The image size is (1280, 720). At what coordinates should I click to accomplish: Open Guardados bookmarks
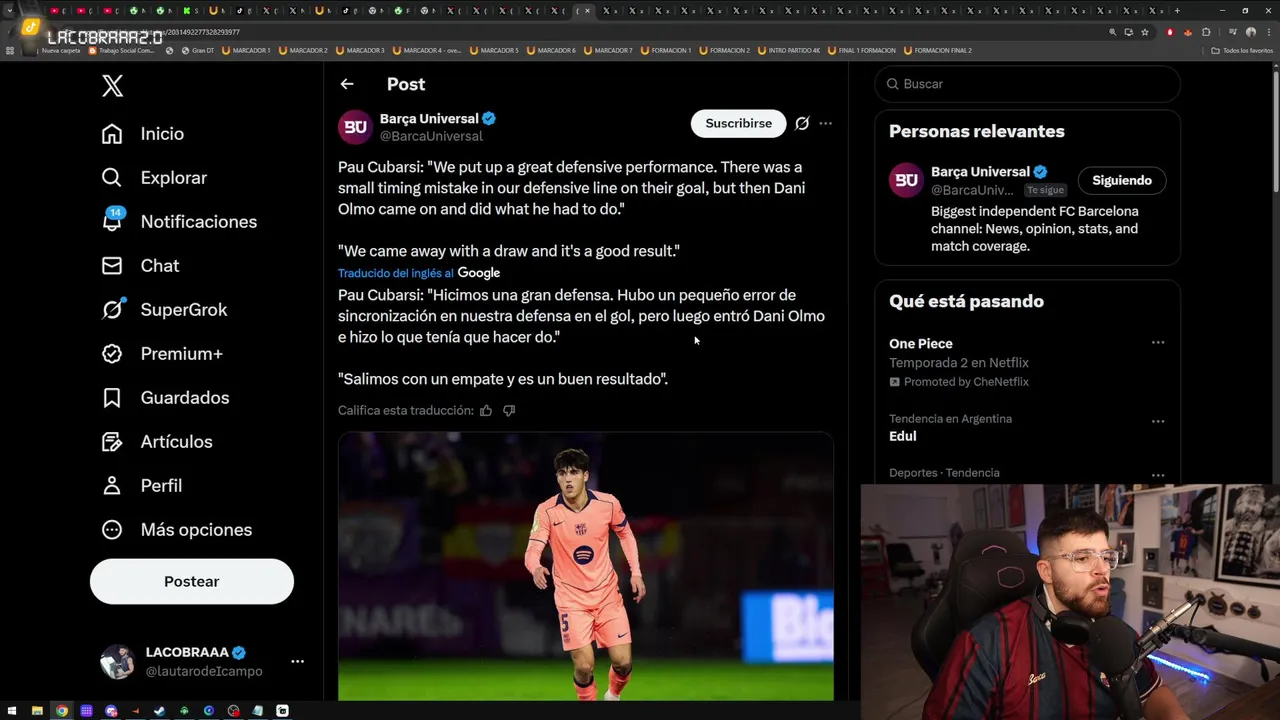coord(165,398)
